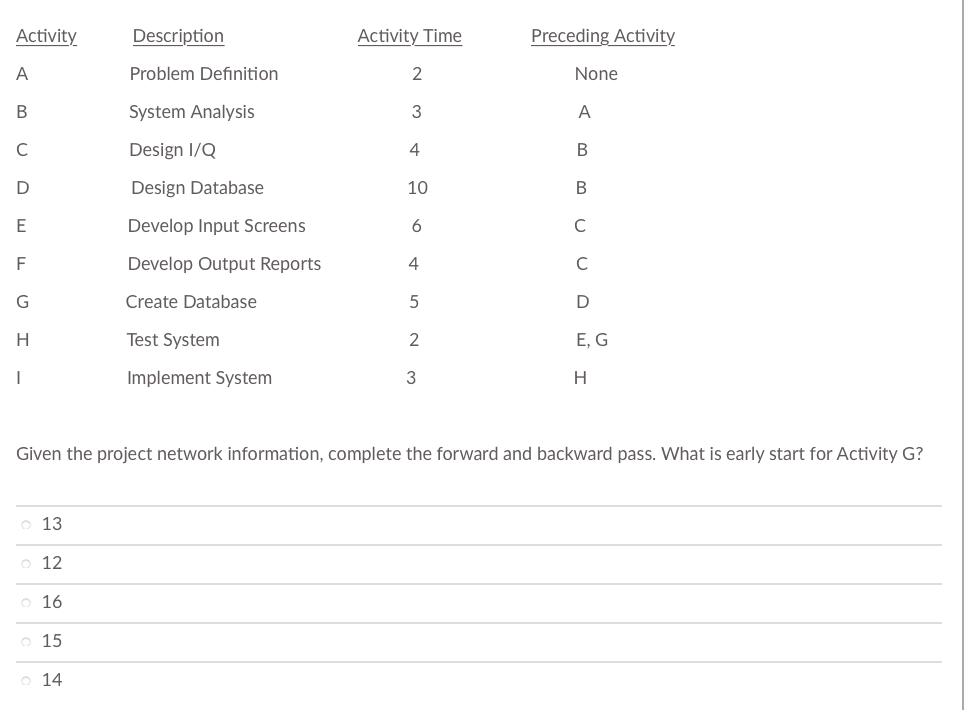Click the Activity column header

[47, 36]
